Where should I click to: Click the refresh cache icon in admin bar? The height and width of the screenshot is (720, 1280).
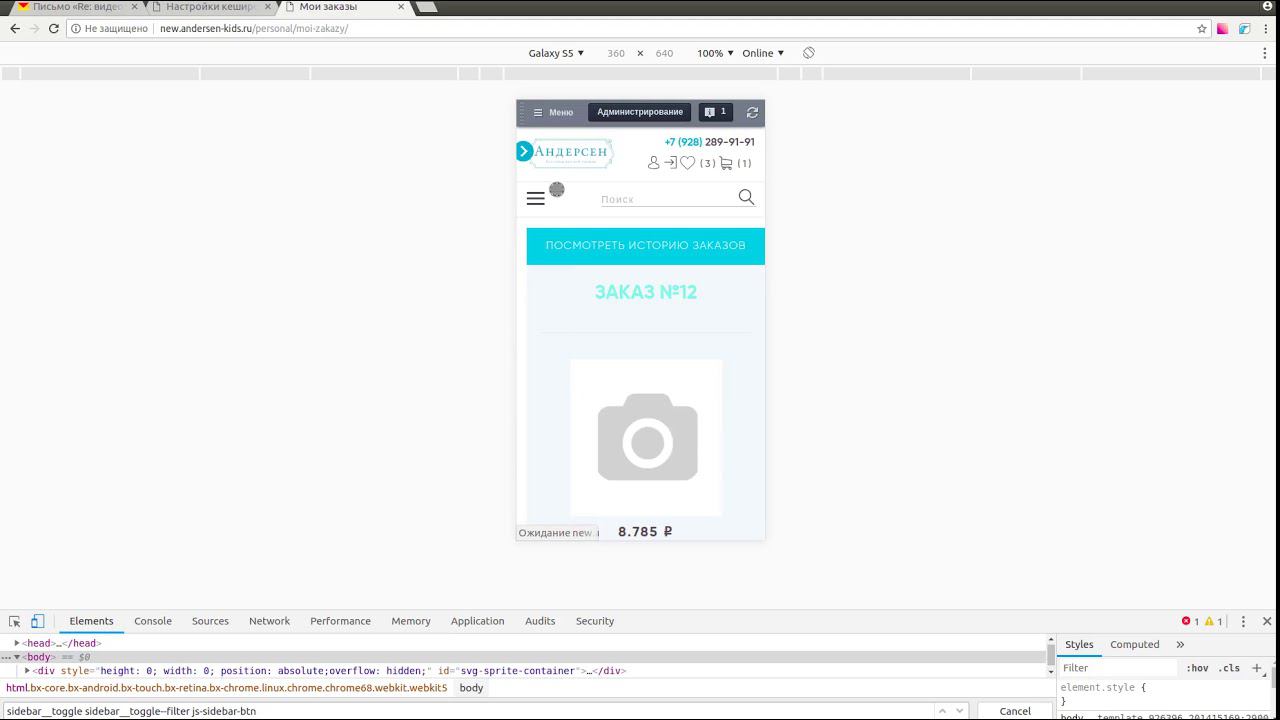coord(752,112)
